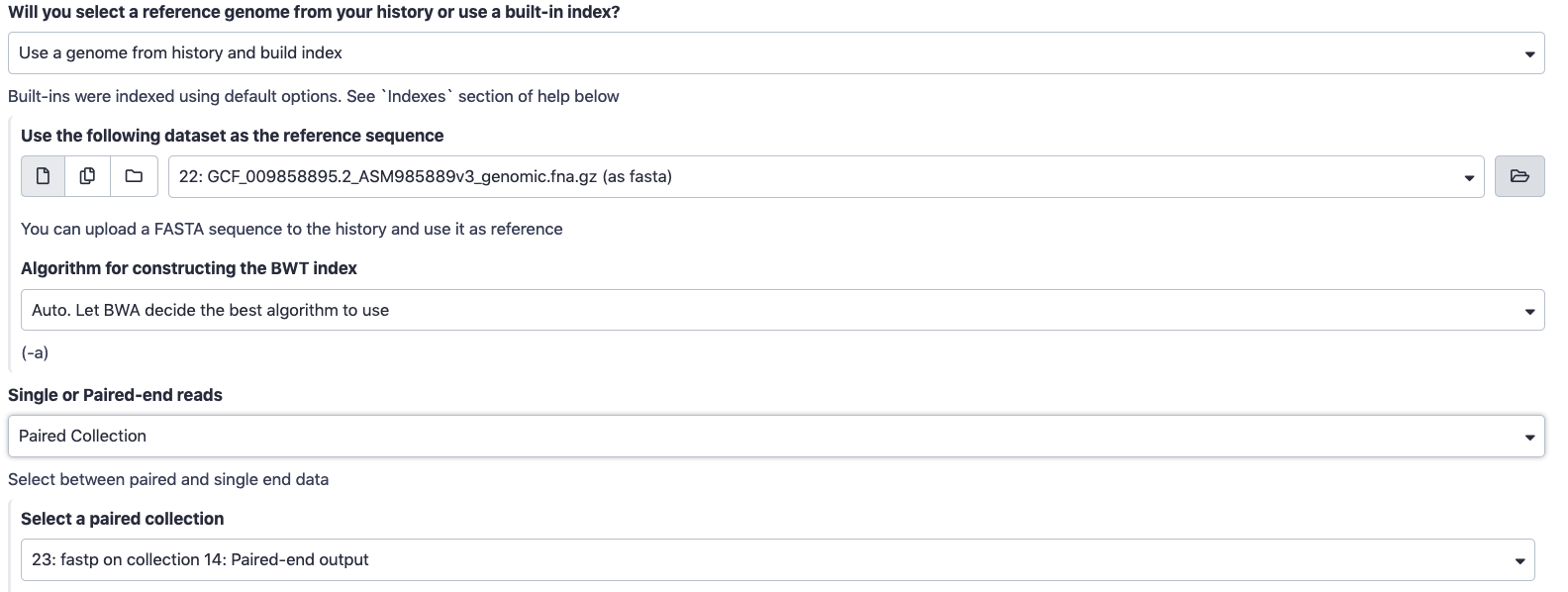The width and height of the screenshot is (1568, 592).
Task: Click caret arrow of the reference genome source selector
Action: pyautogui.click(x=1529, y=54)
